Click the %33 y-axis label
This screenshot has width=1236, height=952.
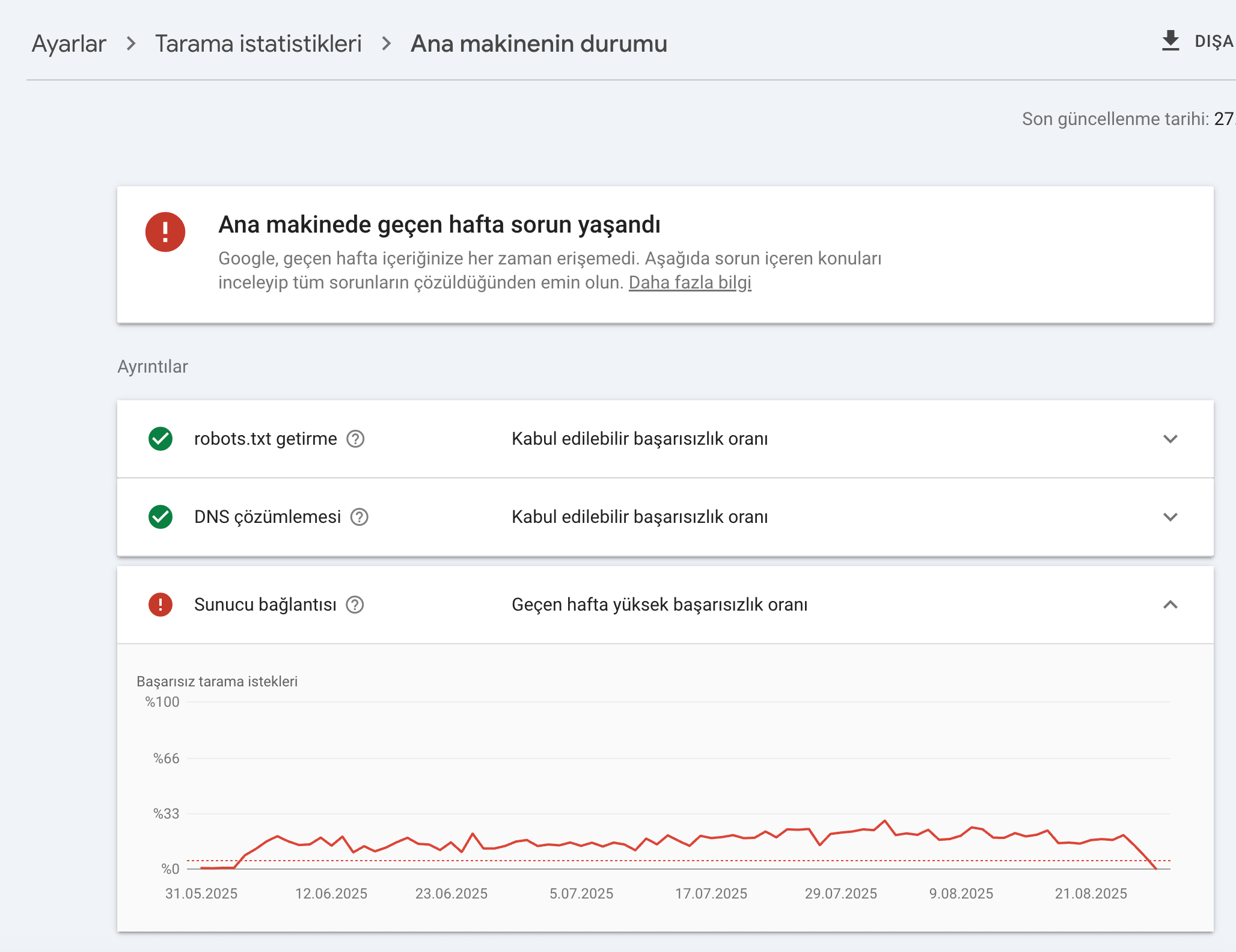click(x=167, y=814)
